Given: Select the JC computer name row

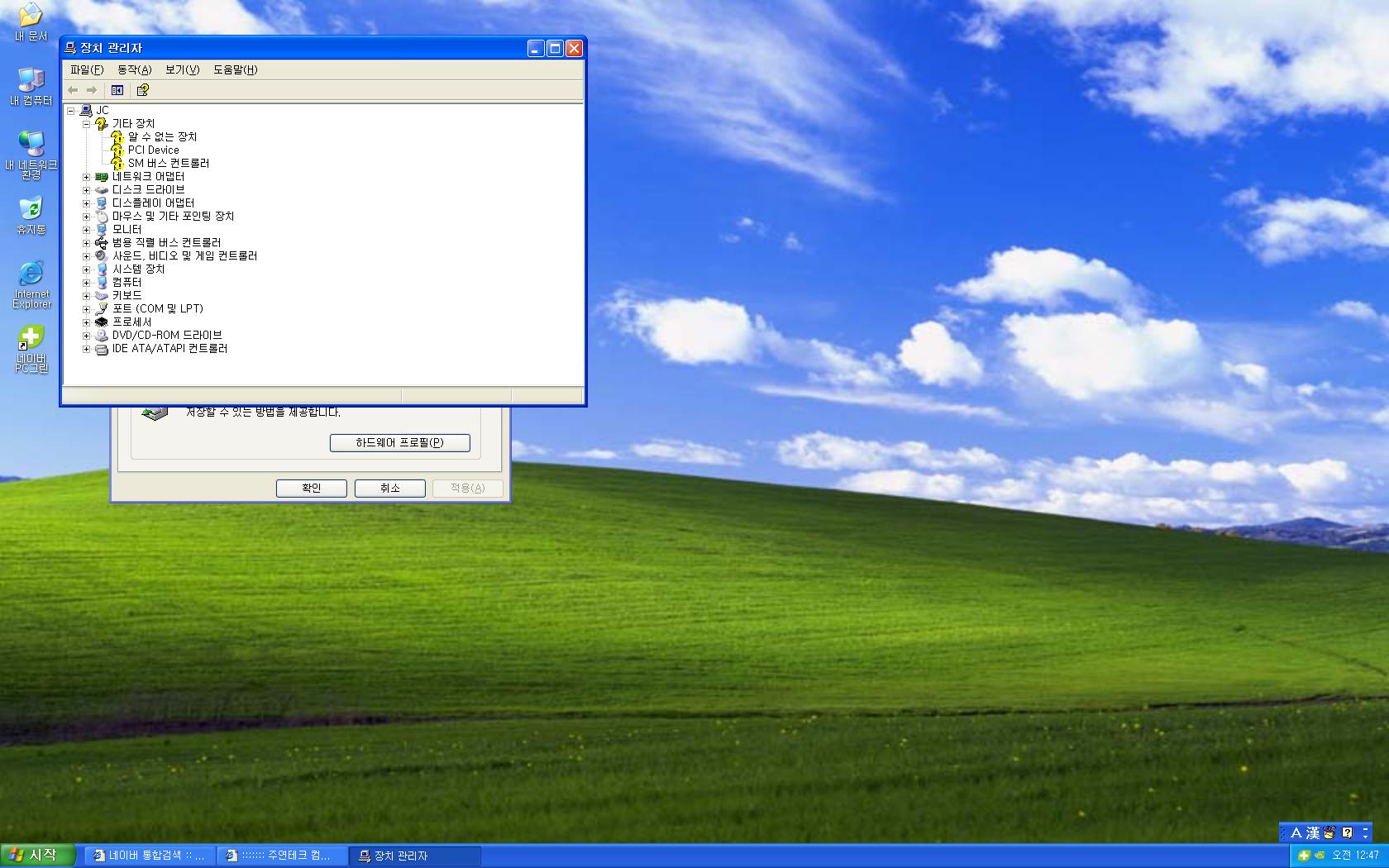Looking at the screenshot, I should (x=103, y=110).
